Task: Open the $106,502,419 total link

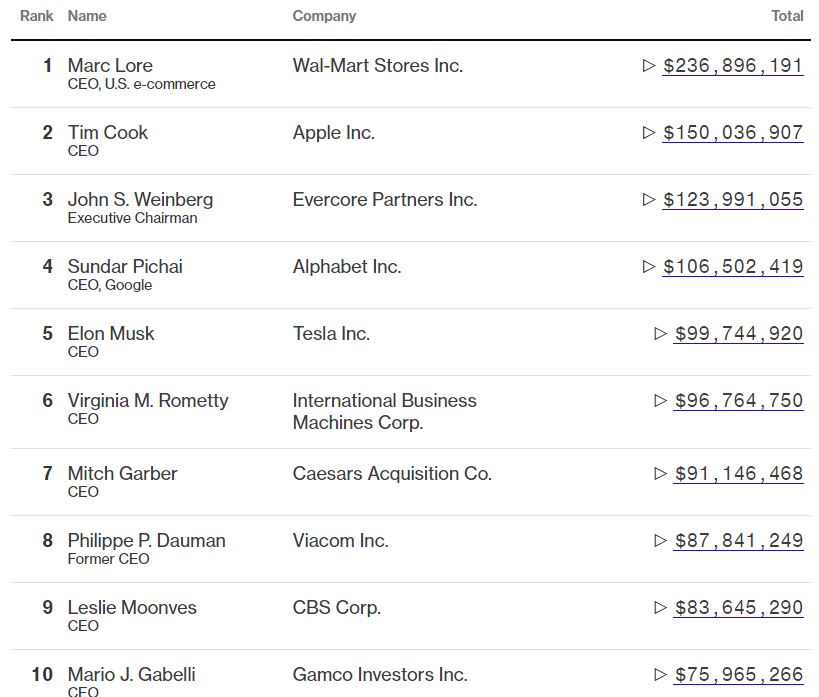Action: click(733, 266)
